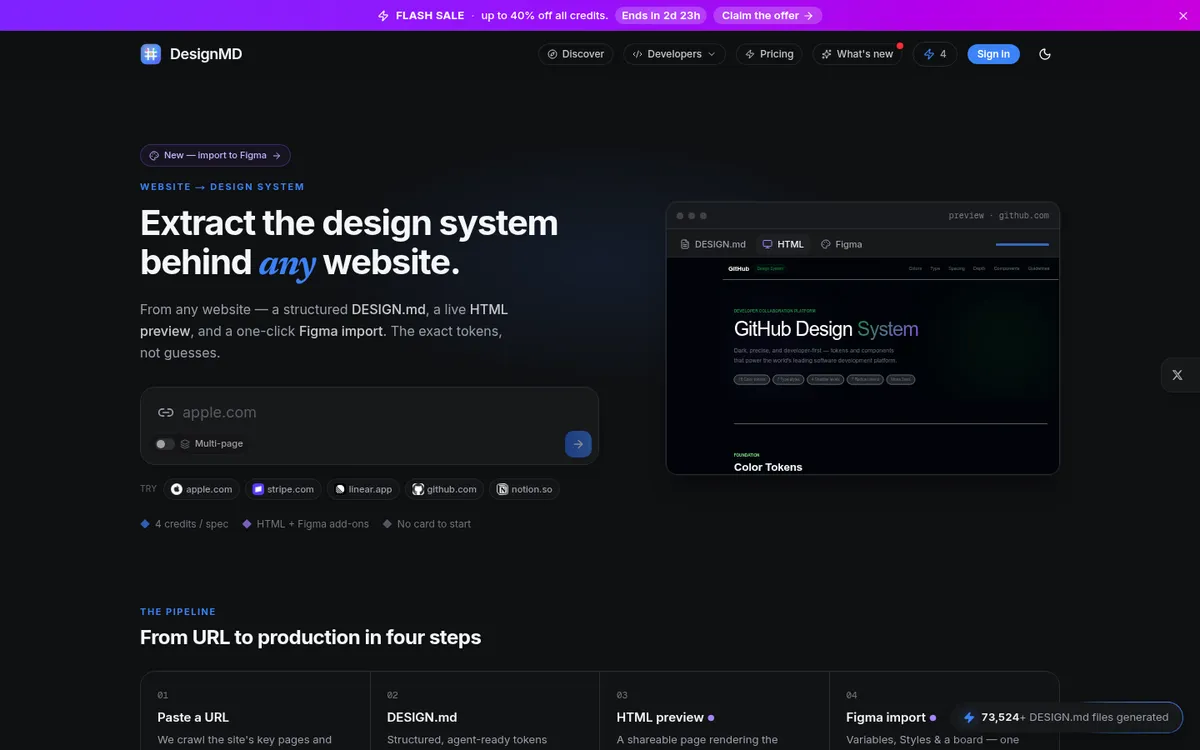The width and height of the screenshot is (1200, 750).
Task: Click the '4 credits / spec' text
Action: [191, 524]
